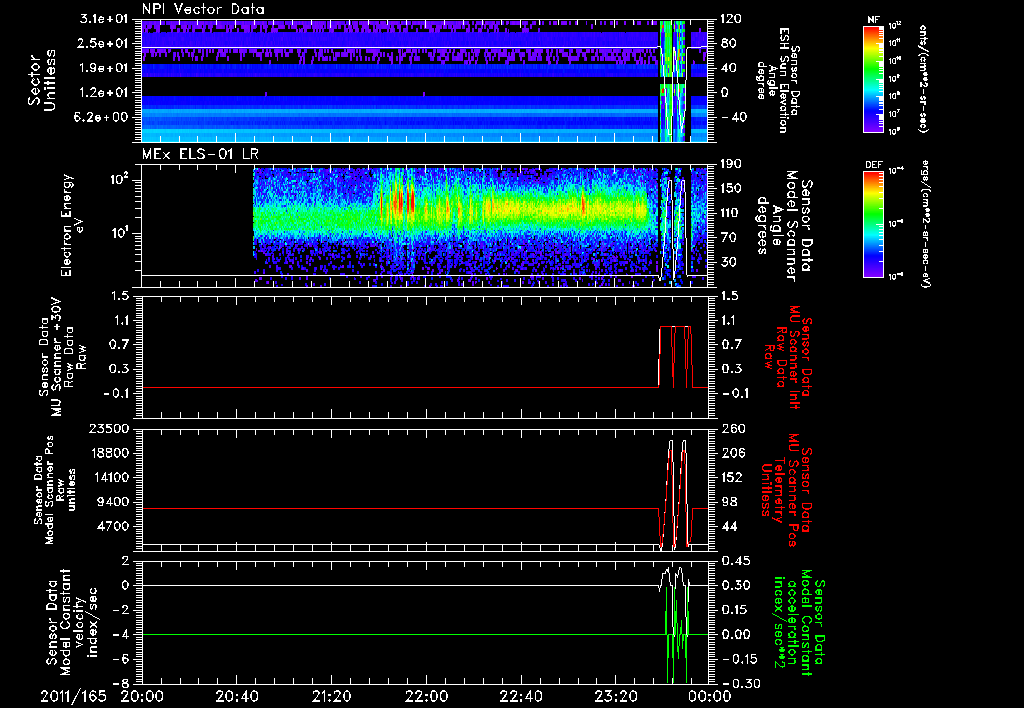This screenshot has height=708, width=1024.
Task: Click the "-8" velocity tick label
Action: point(121,683)
